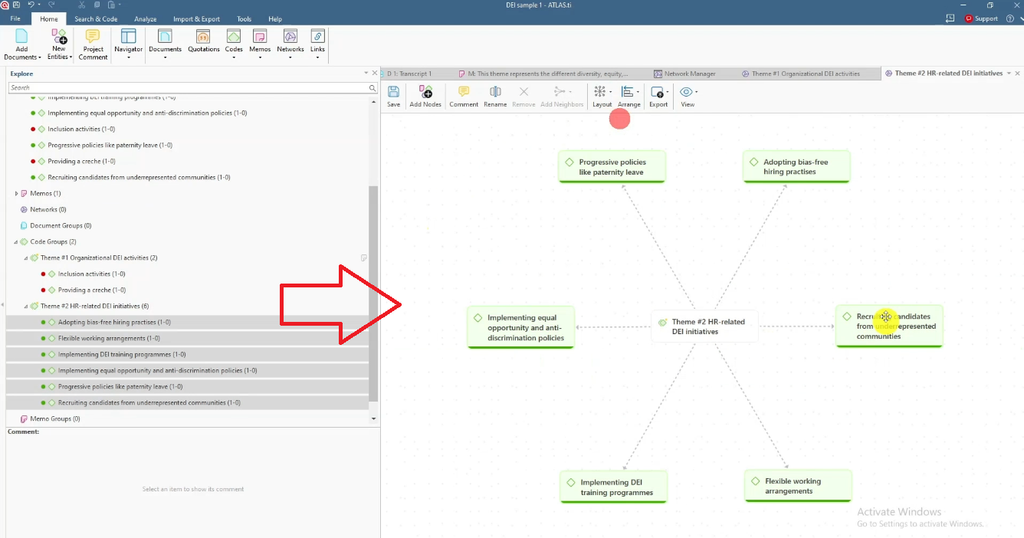Screen dimensions: 1024x538
Task: Select Implementing DEI training programmes node
Action: (x=613, y=487)
